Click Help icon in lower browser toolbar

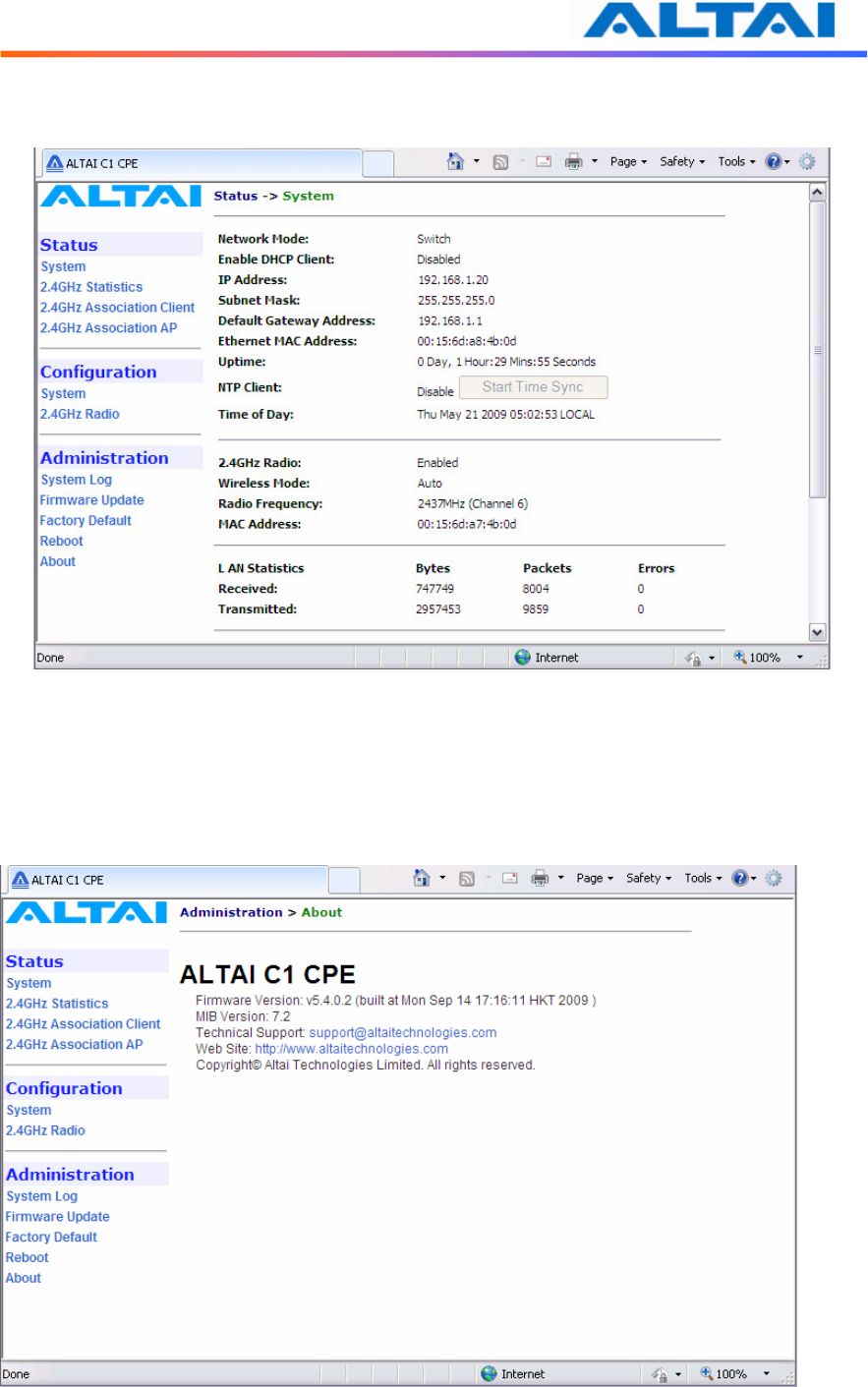(x=739, y=878)
